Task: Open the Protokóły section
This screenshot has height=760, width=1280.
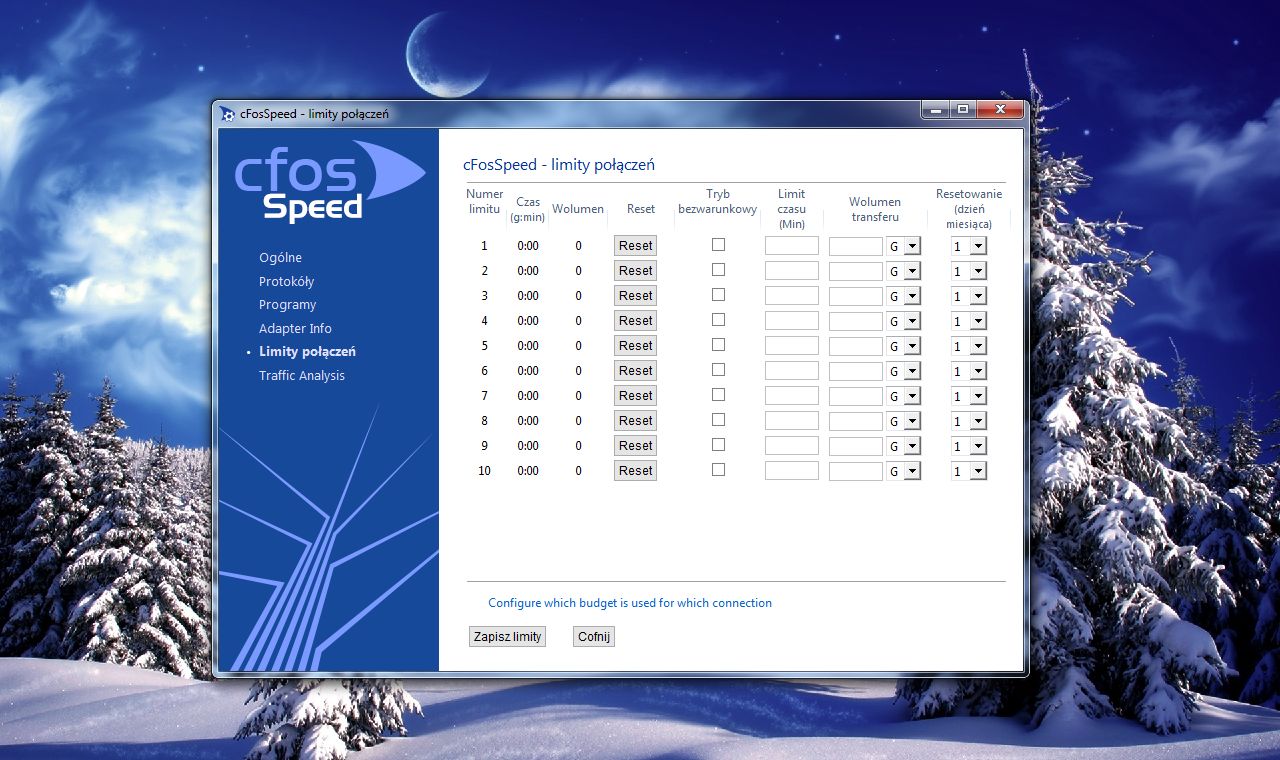Action: 286,282
